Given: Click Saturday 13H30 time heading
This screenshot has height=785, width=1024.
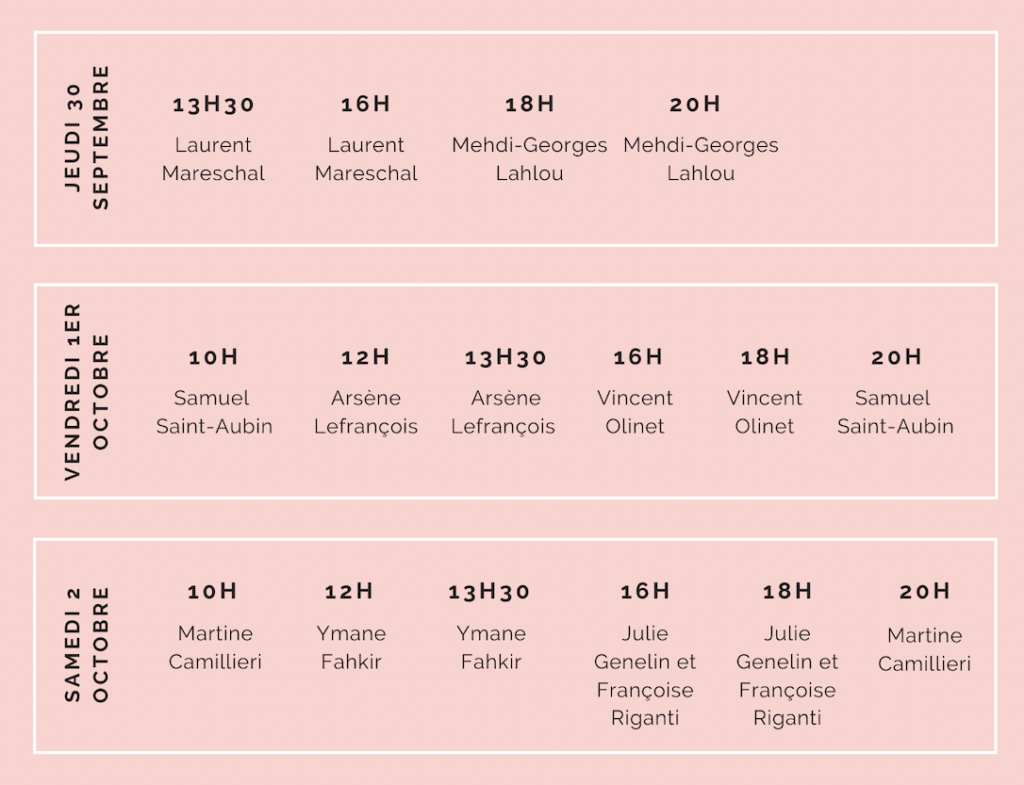Looking at the screenshot, I should click(488, 592).
